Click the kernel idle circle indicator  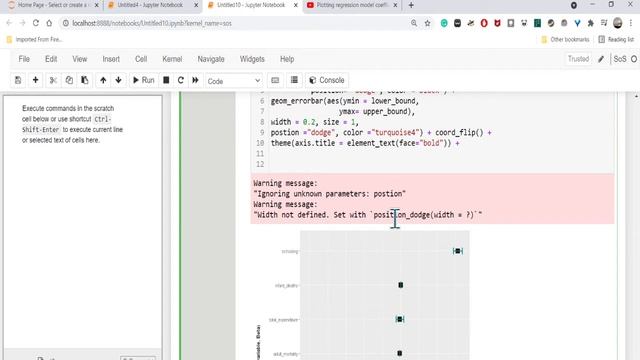(634, 59)
